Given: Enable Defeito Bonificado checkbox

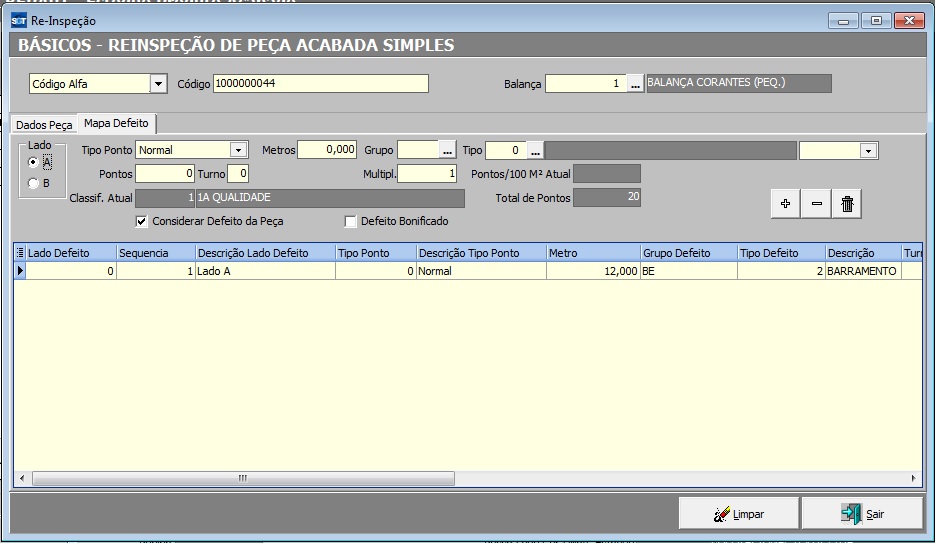Looking at the screenshot, I should tap(350, 221).
